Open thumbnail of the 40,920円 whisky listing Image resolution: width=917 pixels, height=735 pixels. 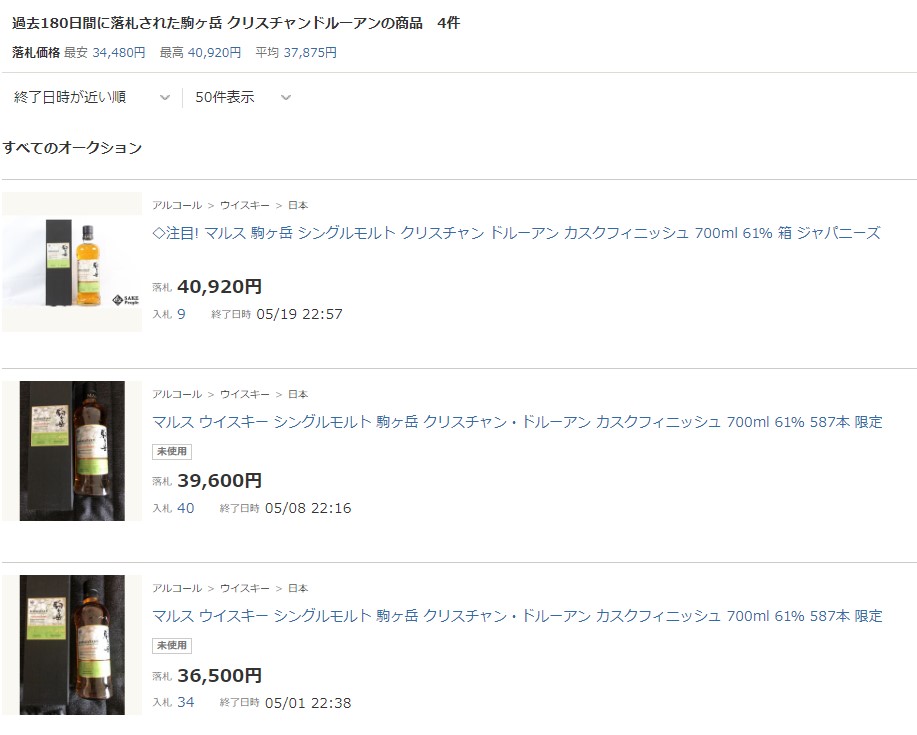[x=72, y=262]
